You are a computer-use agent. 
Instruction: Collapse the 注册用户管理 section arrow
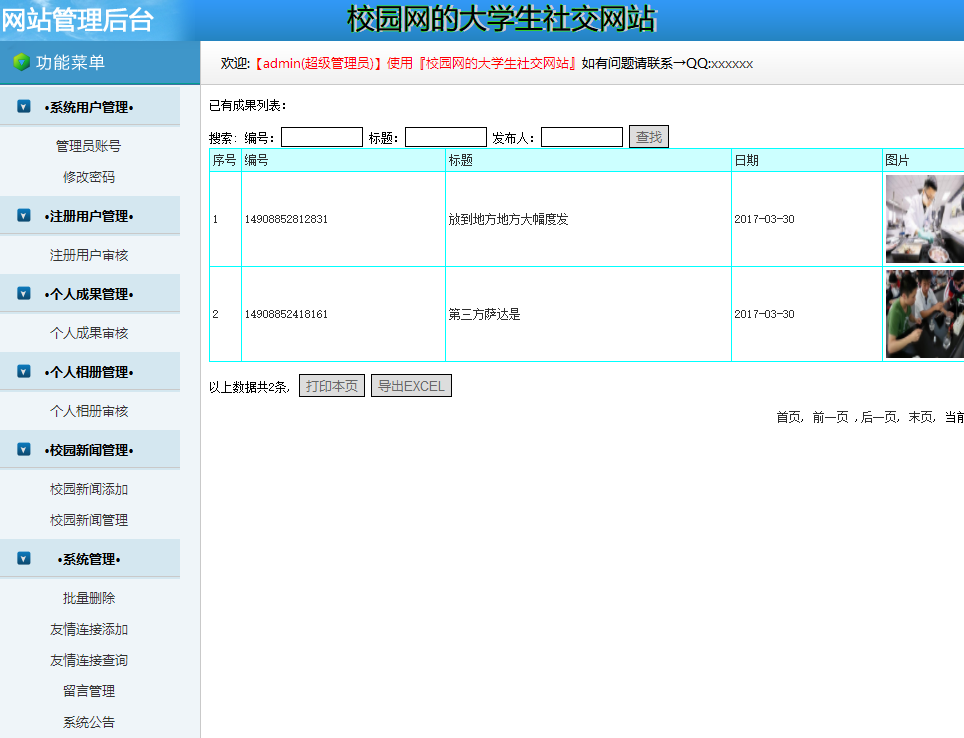click(23, 215)
